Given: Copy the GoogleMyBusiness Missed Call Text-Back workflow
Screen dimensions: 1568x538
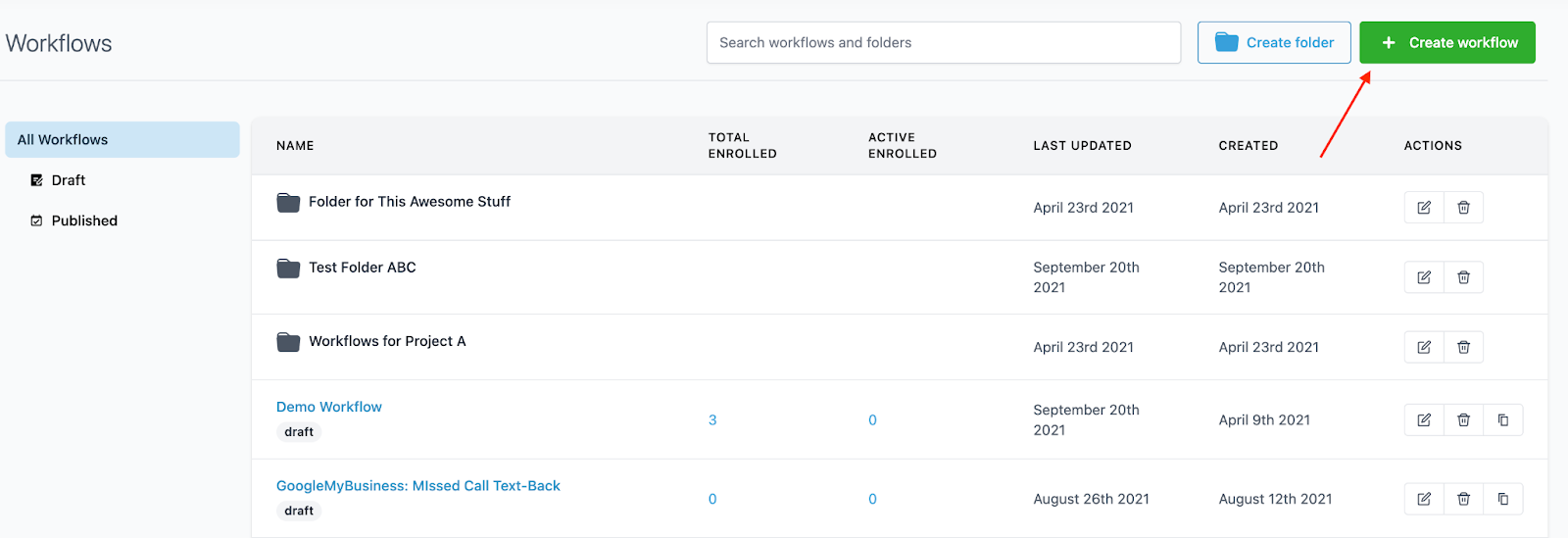Looking at the screenshot, I should 1503,499.
